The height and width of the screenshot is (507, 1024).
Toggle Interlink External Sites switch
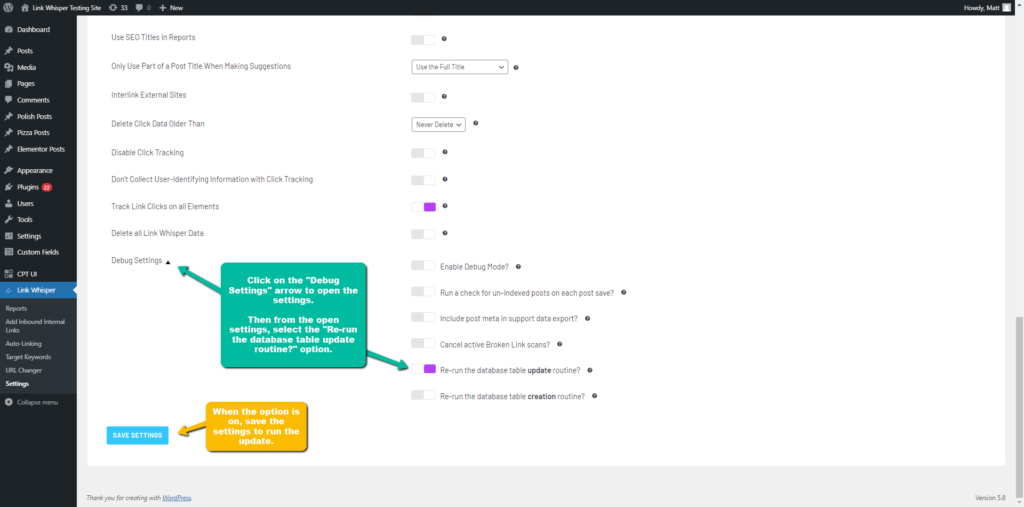[423, 97]
